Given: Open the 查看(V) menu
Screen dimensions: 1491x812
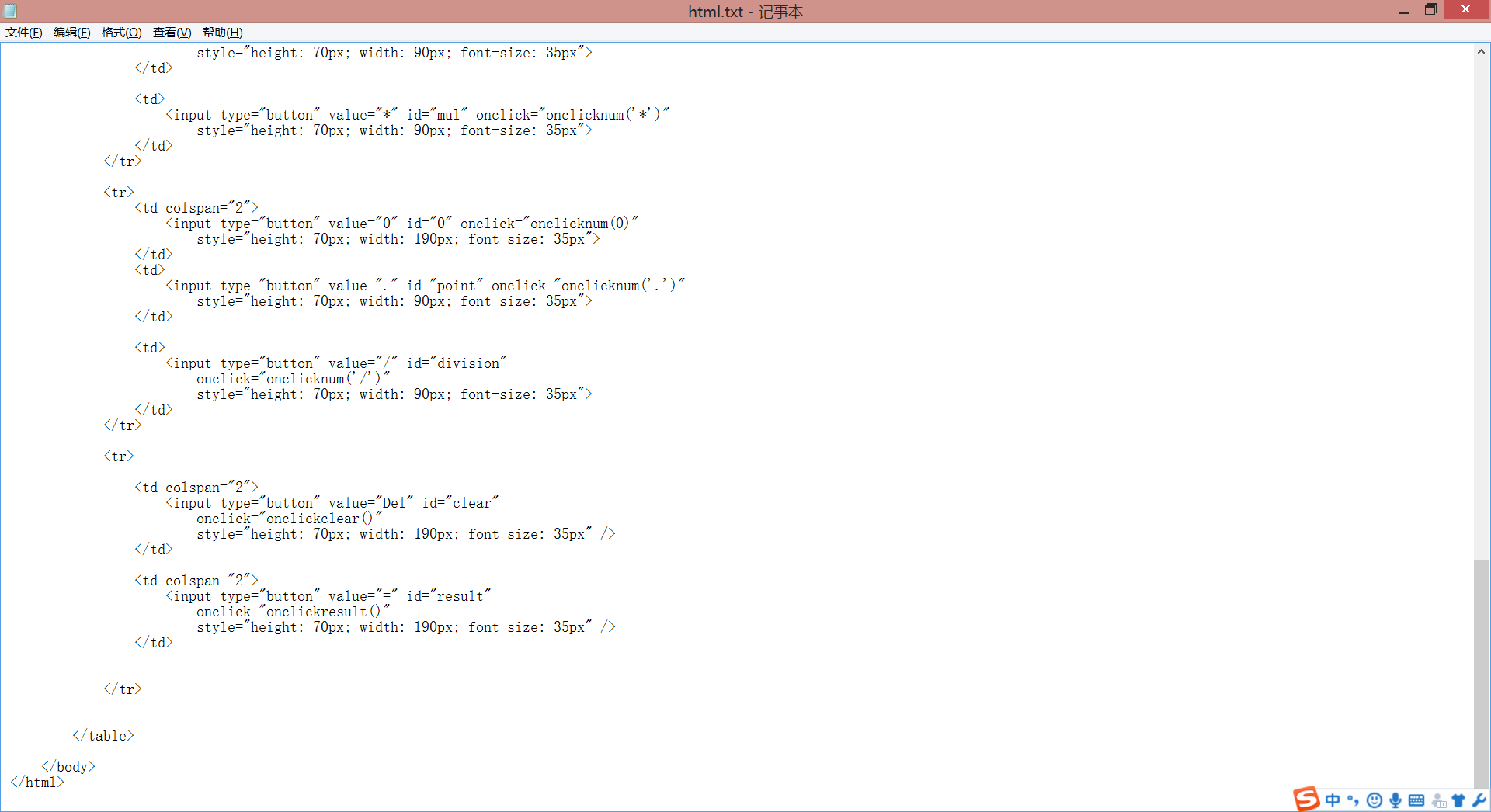Looking at the screenshot, I should point(172,32).
